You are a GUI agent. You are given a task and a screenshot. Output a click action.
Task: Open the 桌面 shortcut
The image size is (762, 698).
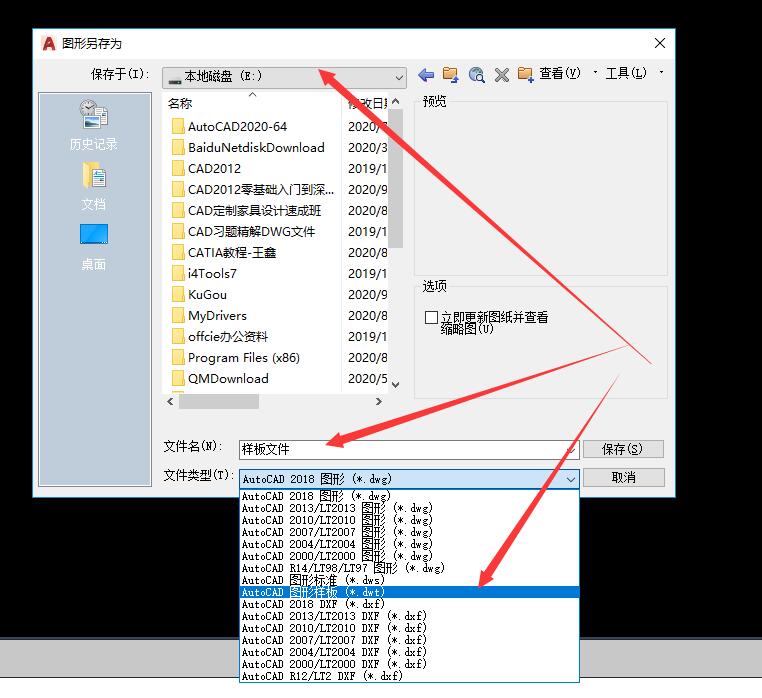click(94, 247)
